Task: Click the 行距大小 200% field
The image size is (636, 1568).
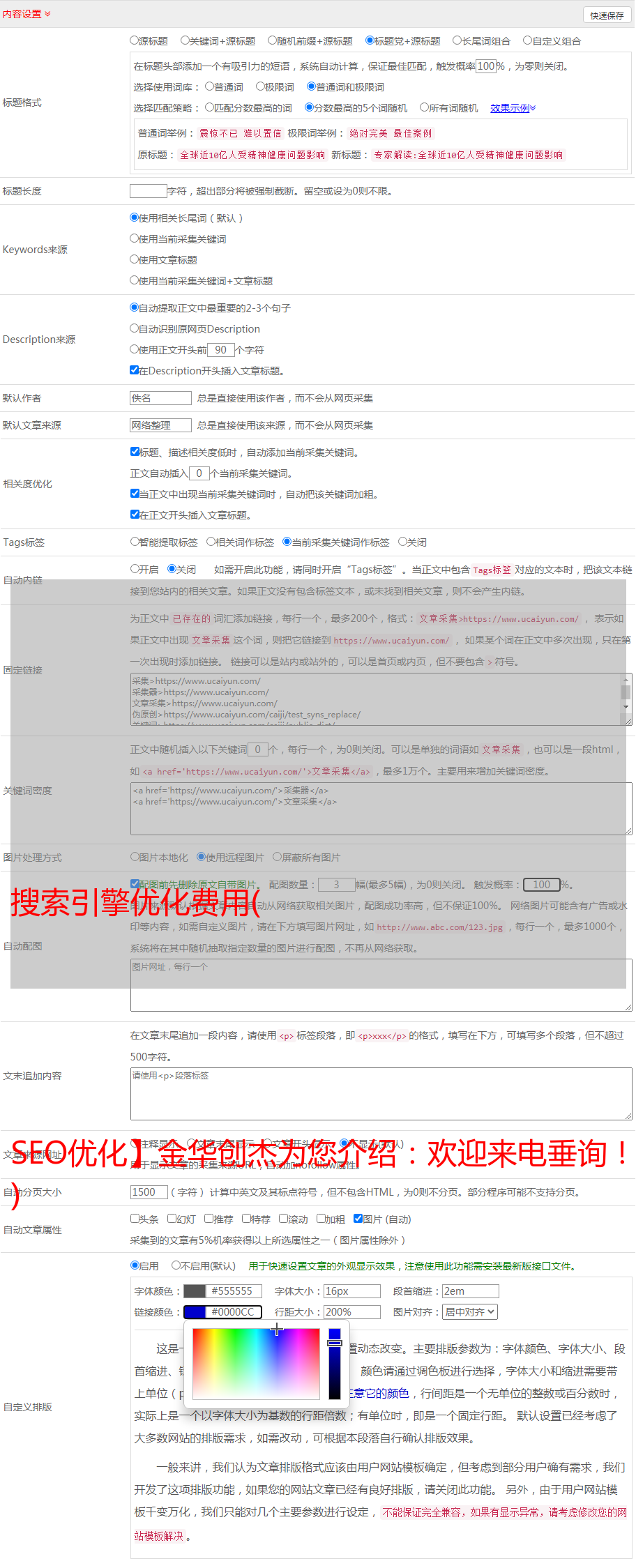Action: (x=352, y=1312)
